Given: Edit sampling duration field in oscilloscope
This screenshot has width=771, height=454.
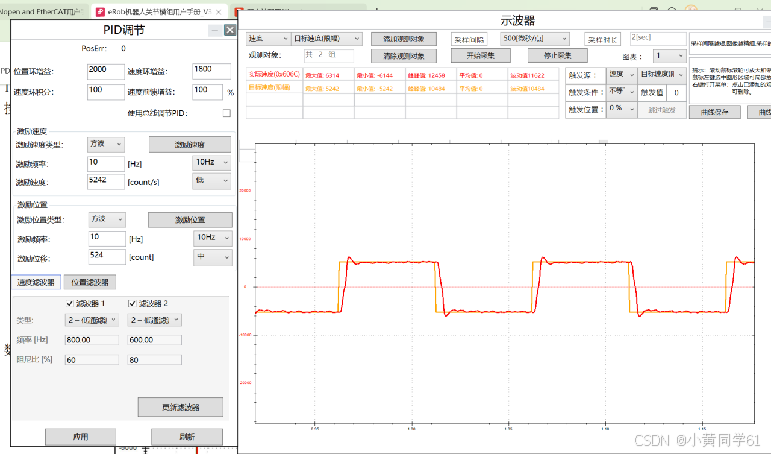Looking at the screenshot, I should (x=658, y=39).
